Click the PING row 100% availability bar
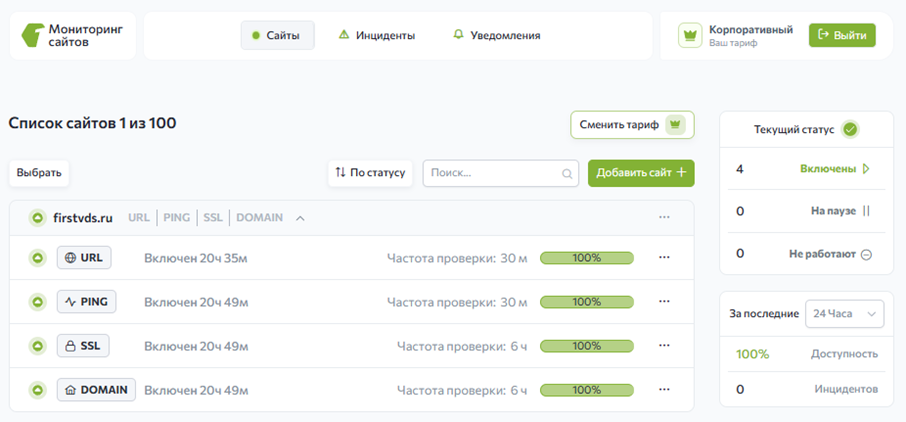 coord(586,302)
